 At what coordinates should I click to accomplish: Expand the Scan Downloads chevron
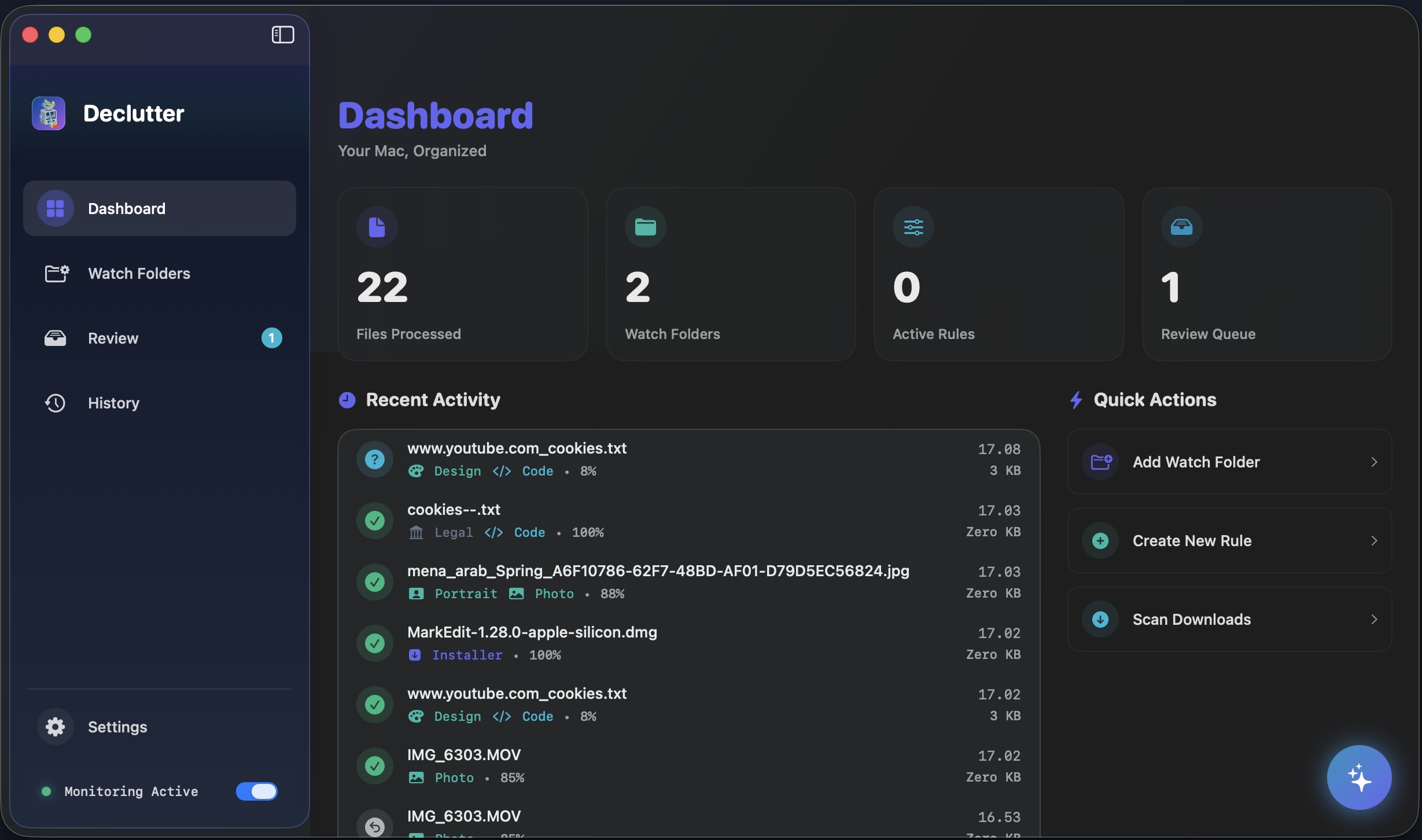pyautogui.click(x=1375, y=619)
